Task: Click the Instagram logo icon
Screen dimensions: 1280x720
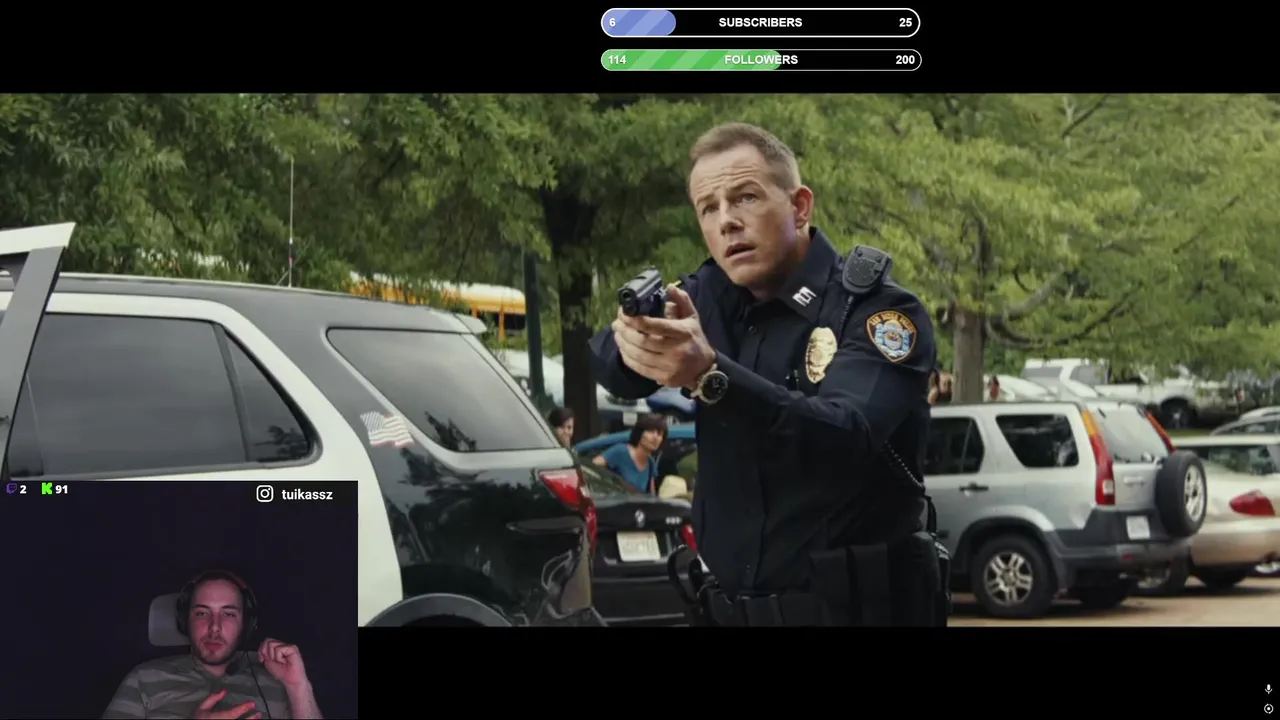Action: [x=265, y=494]
